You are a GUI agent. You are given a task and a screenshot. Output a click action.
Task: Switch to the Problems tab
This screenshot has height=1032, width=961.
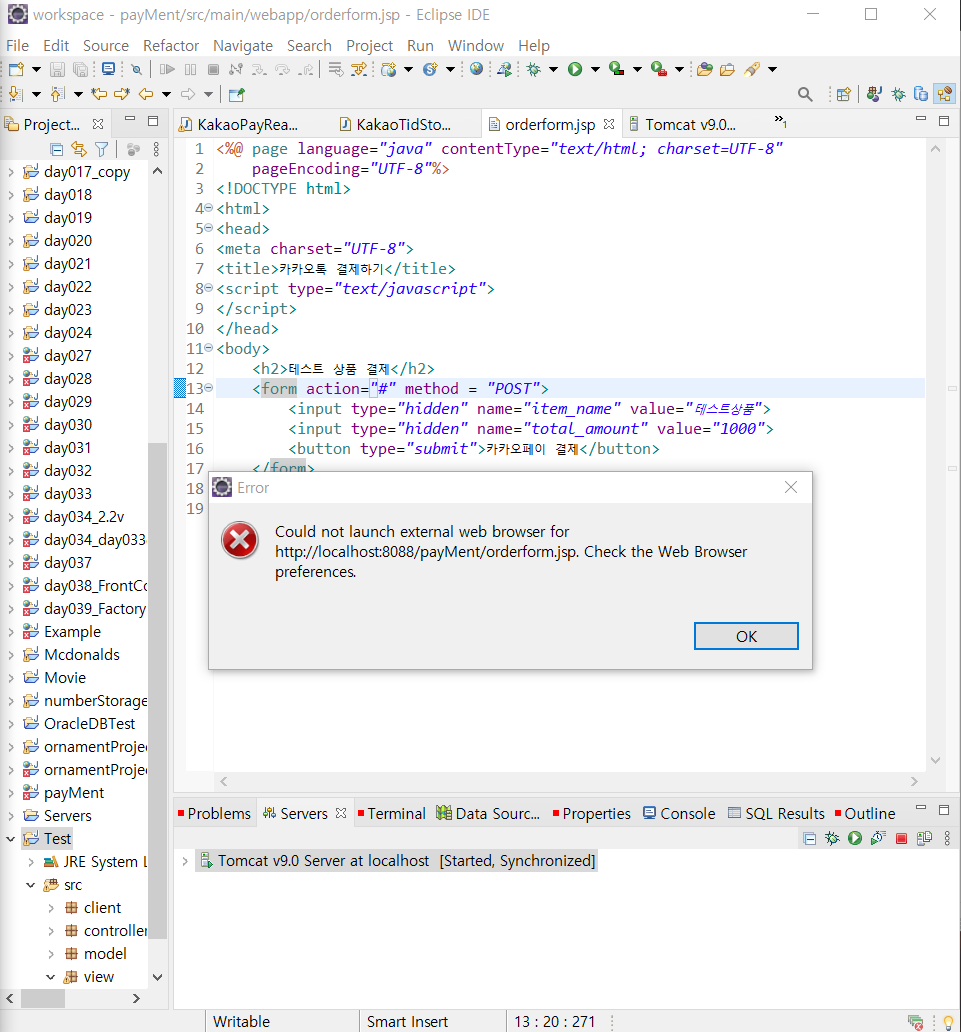pos(214,813)
